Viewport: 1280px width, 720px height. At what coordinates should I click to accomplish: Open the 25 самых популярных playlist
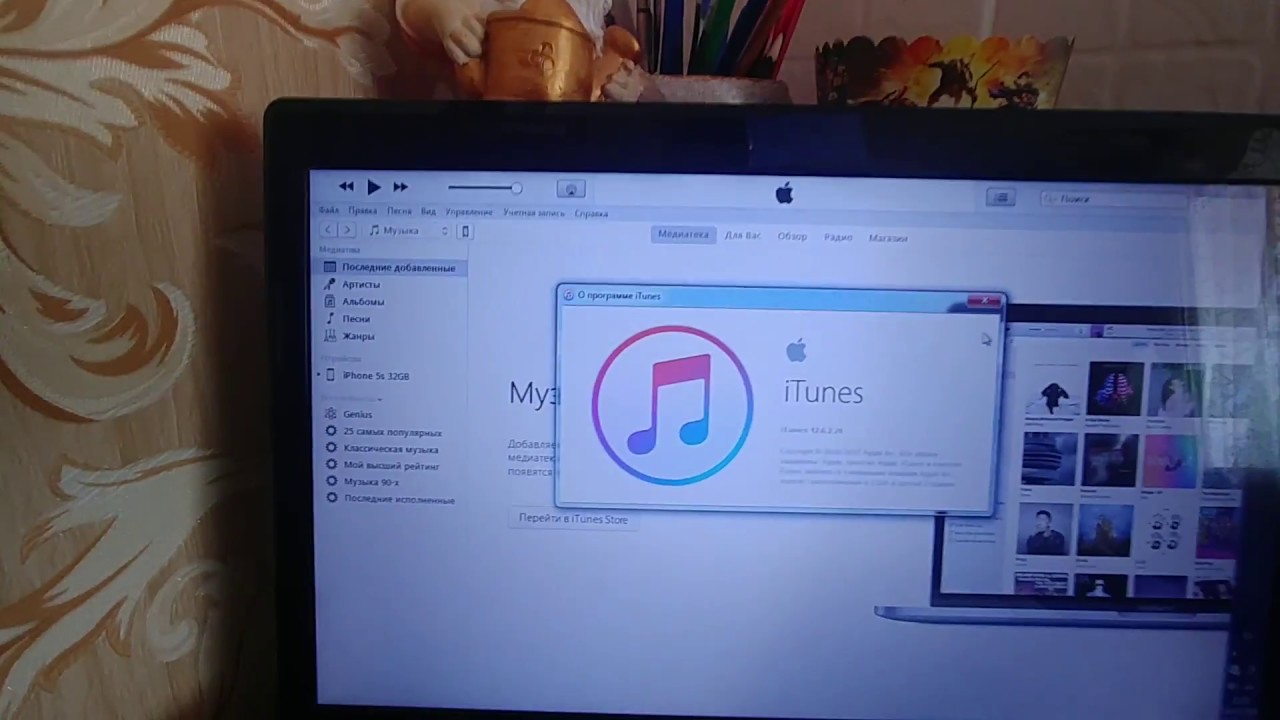[390, 432]
